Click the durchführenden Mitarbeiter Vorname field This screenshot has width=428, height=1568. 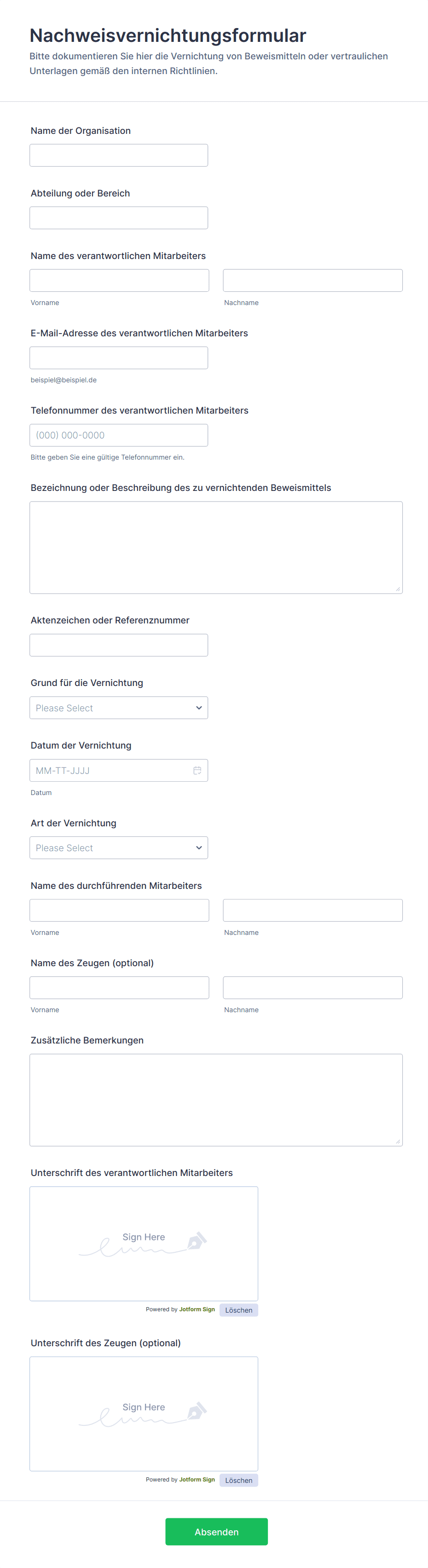pyautogui.click(x=119, y=911)
